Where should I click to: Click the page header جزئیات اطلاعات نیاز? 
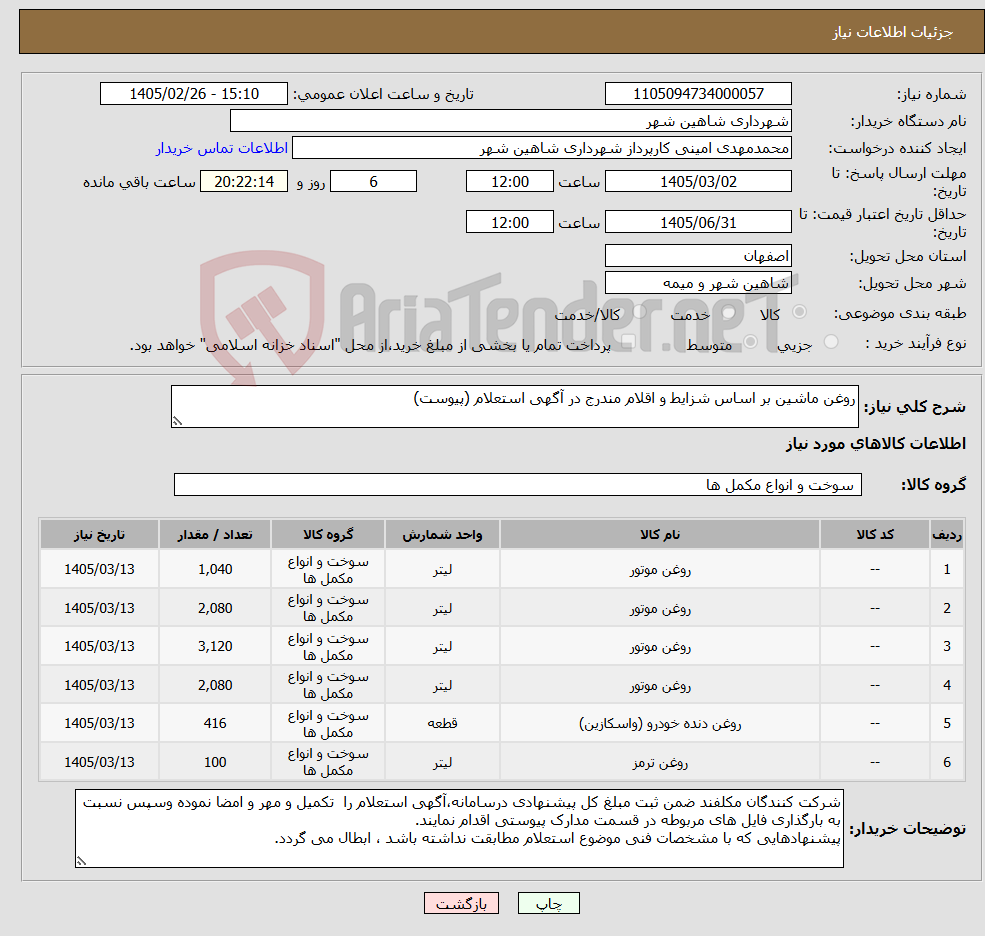point(893,32)
